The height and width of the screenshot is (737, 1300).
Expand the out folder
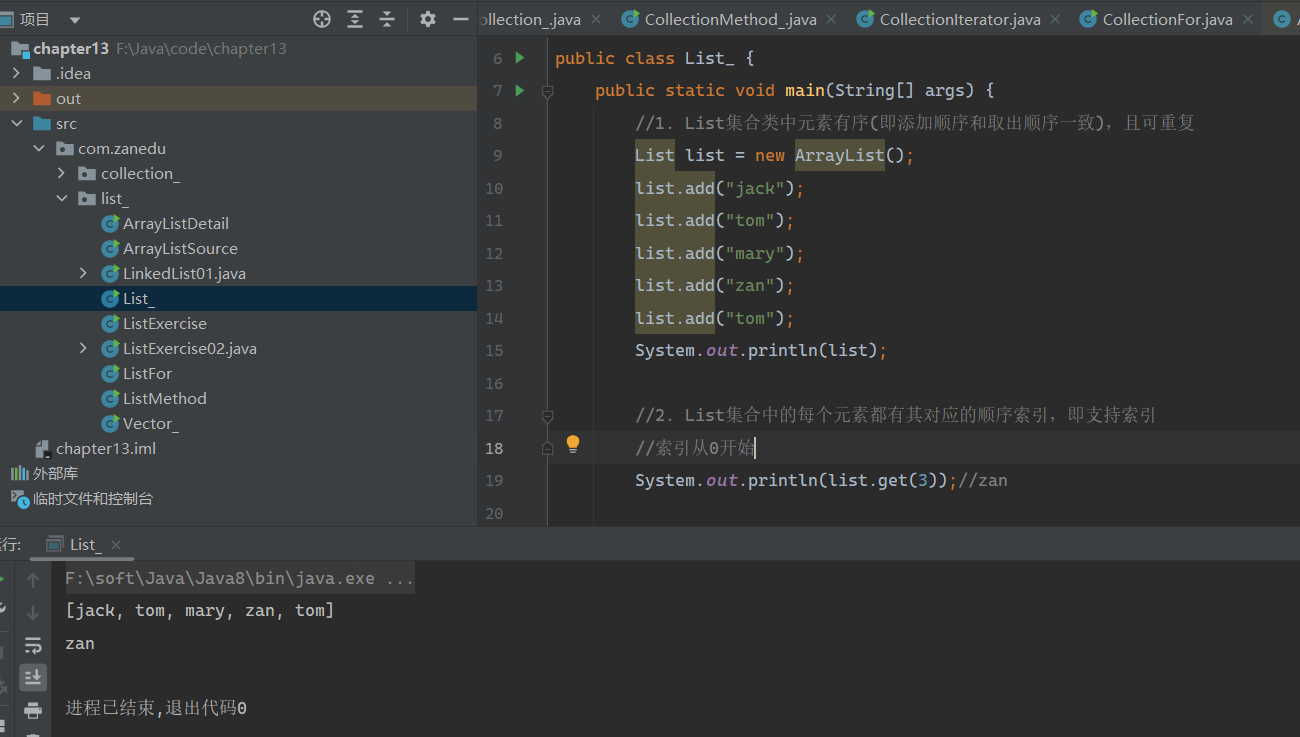[16, 98]
